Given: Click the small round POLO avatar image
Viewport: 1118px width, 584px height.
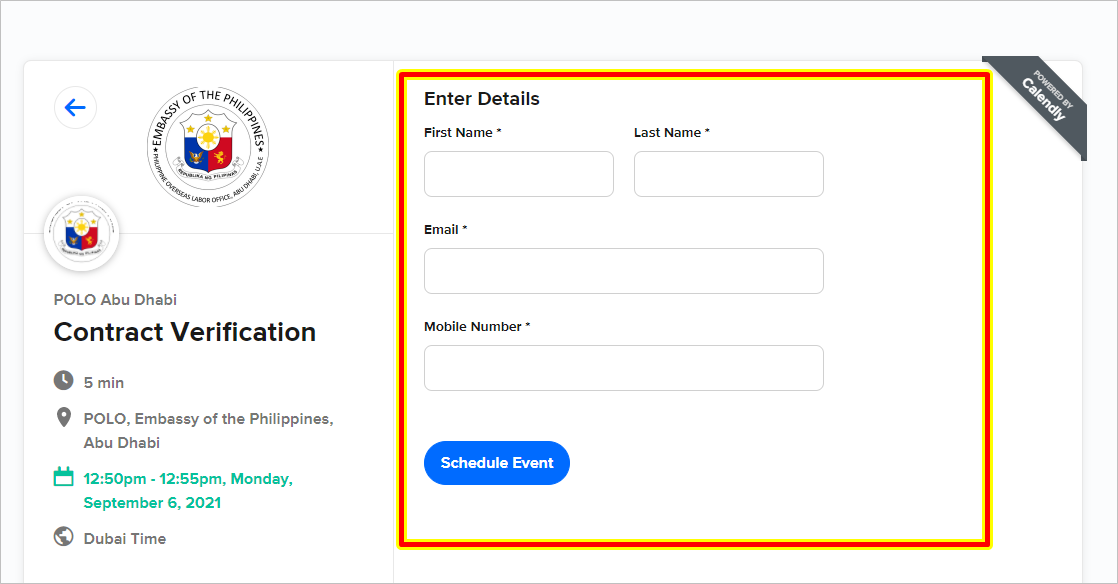Looking at the screenshot, I should coord(81,234).
